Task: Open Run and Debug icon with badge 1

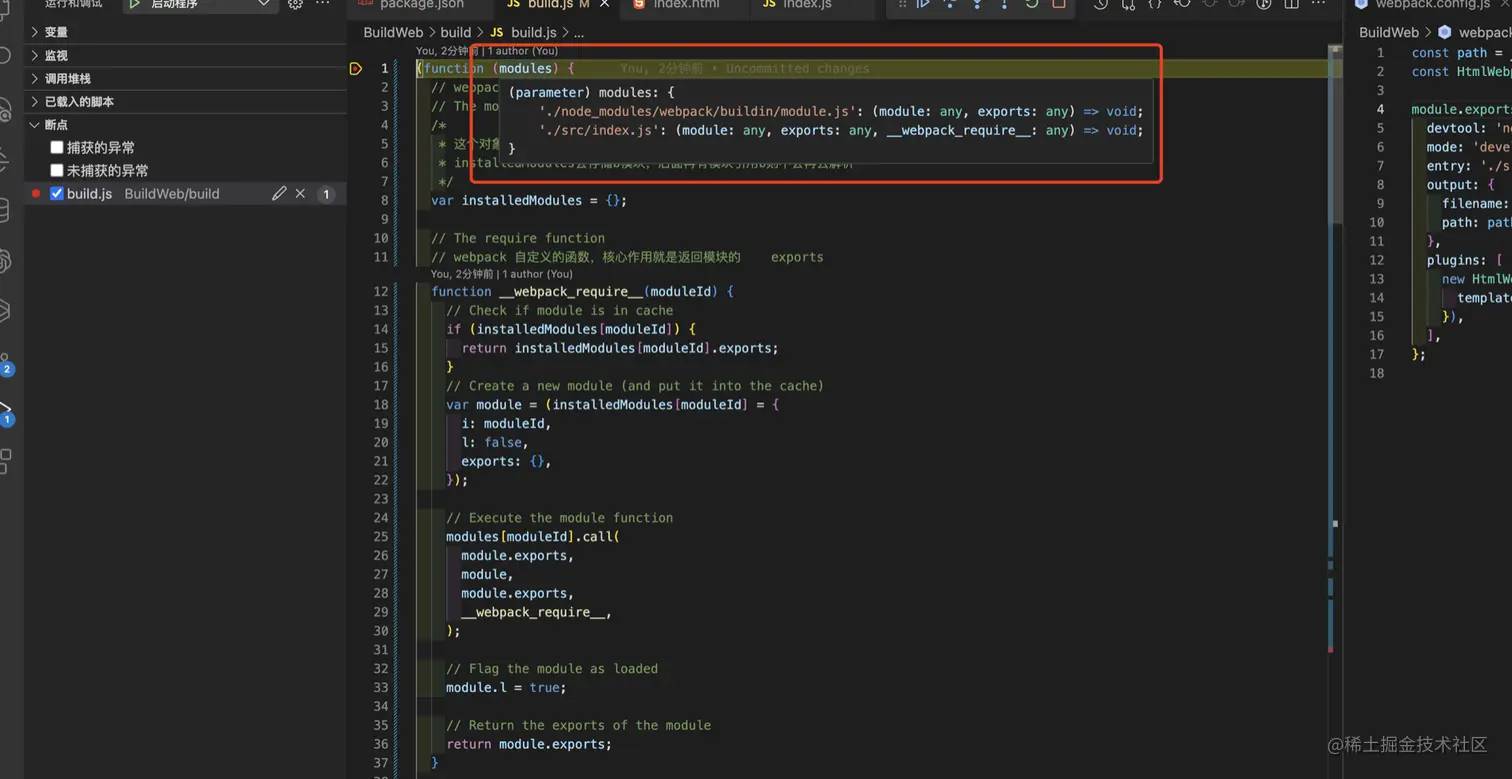Action: coord(6,413)
